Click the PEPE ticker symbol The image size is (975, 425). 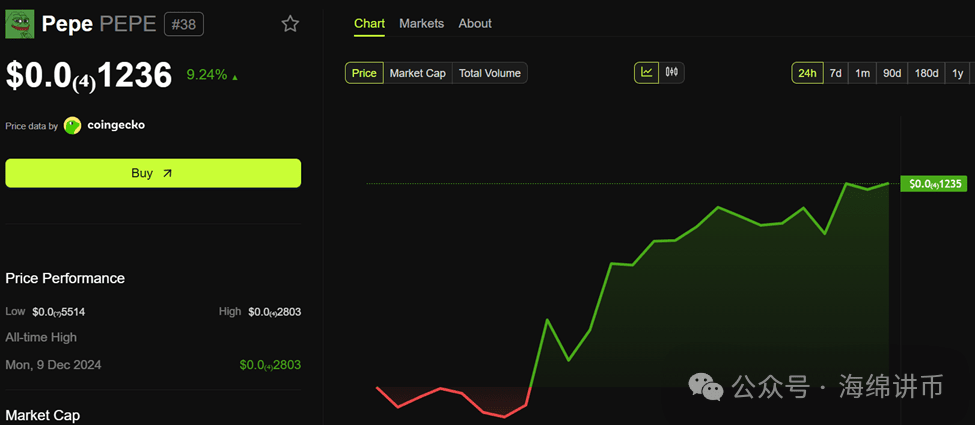pos(128,24)
